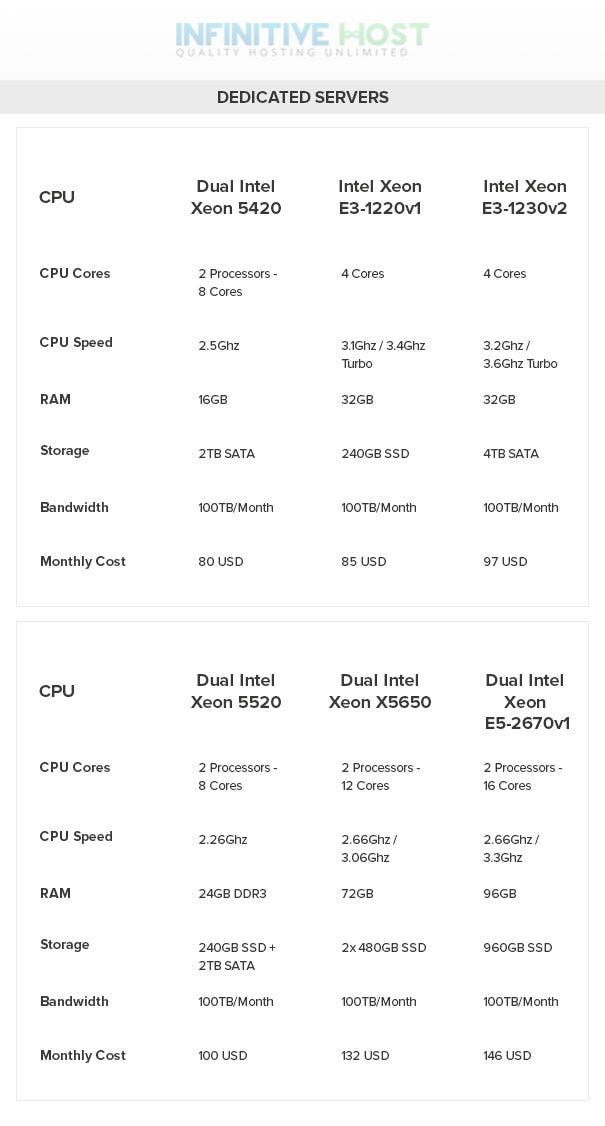Image resolution: width=605 pixels, height=1126 pixels.
Task: Click the 85 USD price
Action: click(364, 562)
